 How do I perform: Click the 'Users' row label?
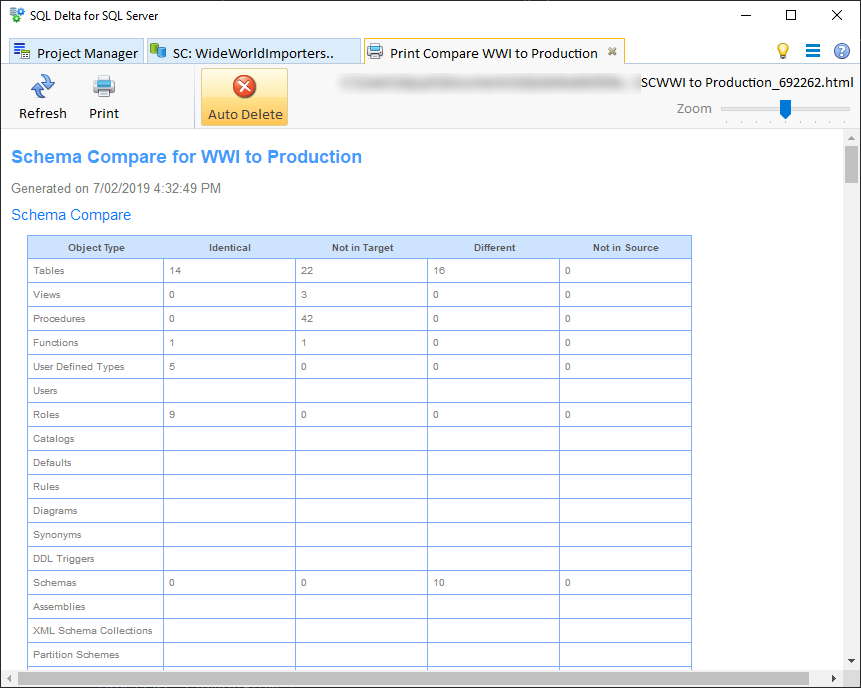(x=45, y=391)
